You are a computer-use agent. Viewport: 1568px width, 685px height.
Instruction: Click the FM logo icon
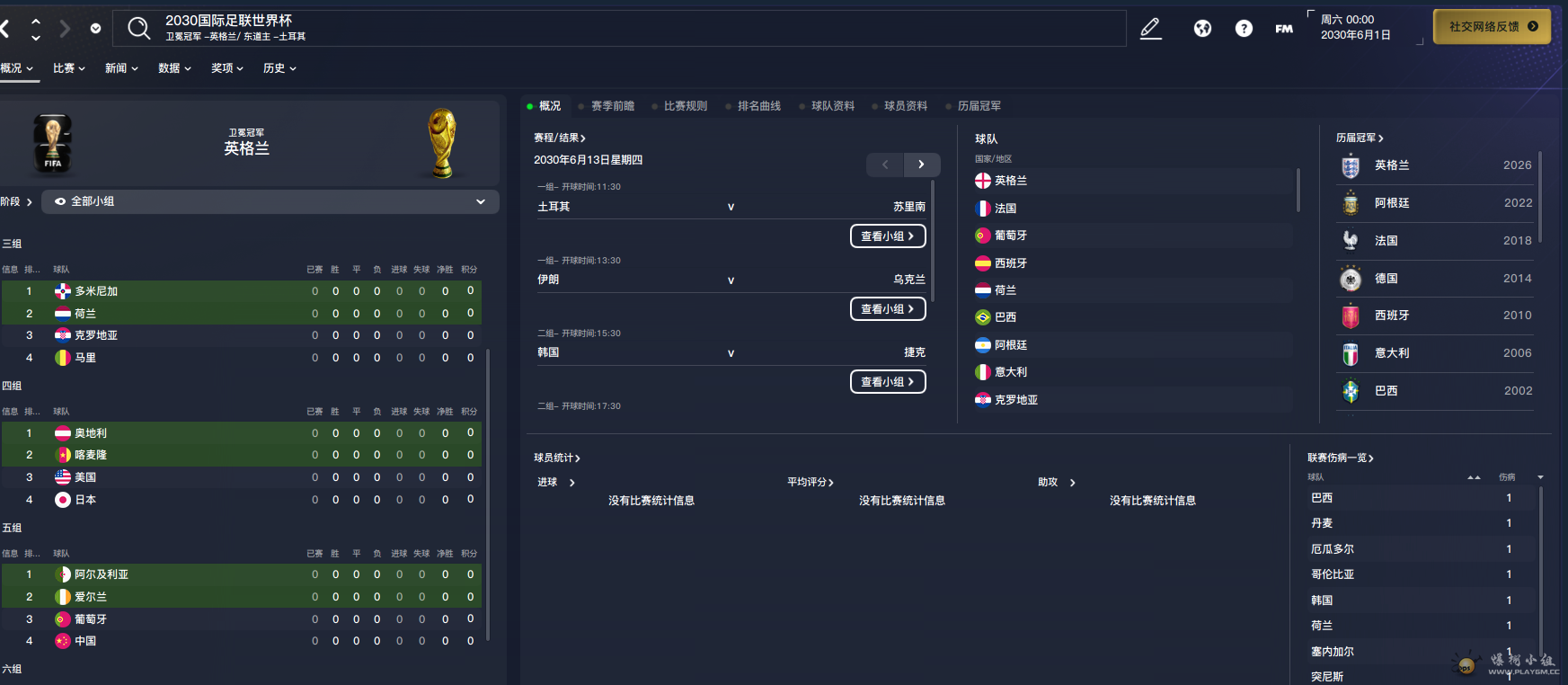pos(1284,29)
